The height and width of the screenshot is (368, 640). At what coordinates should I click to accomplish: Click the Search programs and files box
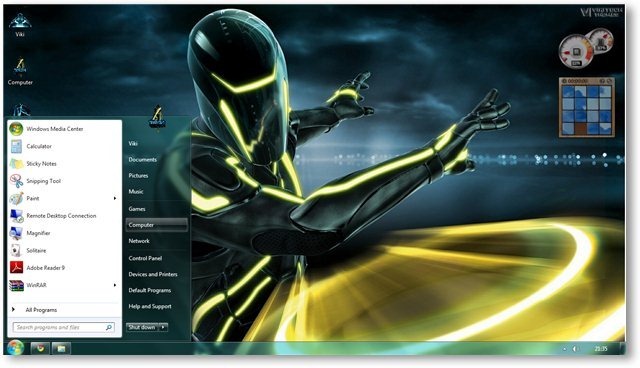coord(64,327)
